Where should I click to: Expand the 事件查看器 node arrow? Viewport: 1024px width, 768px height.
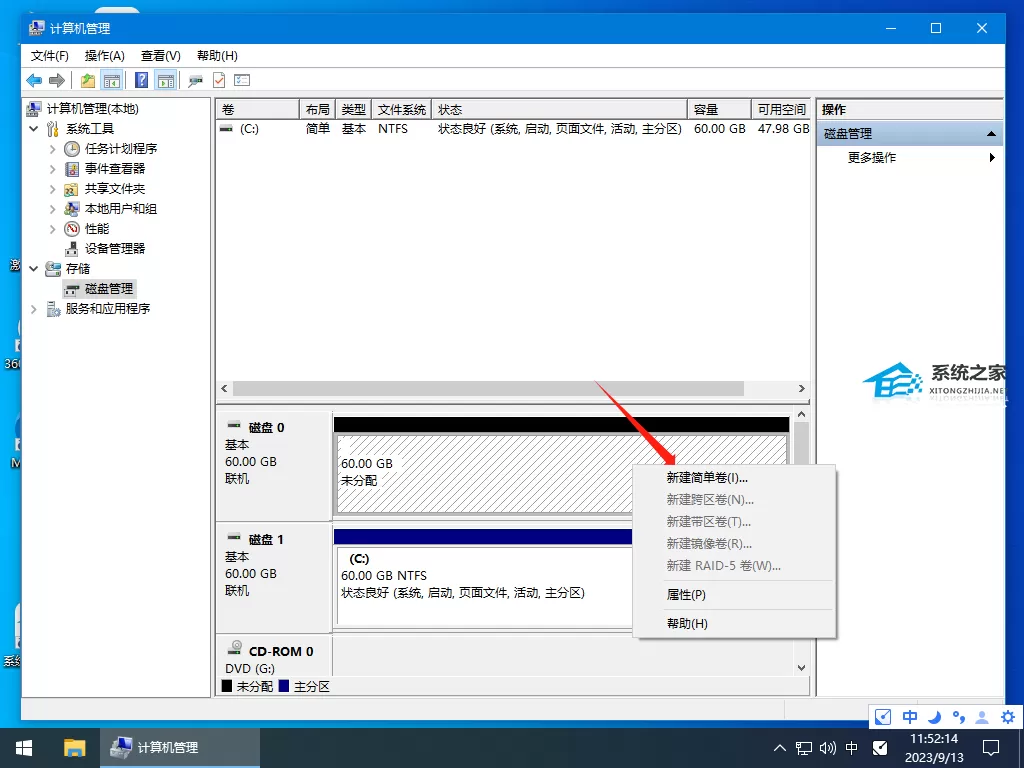click(x=52, y=169)
